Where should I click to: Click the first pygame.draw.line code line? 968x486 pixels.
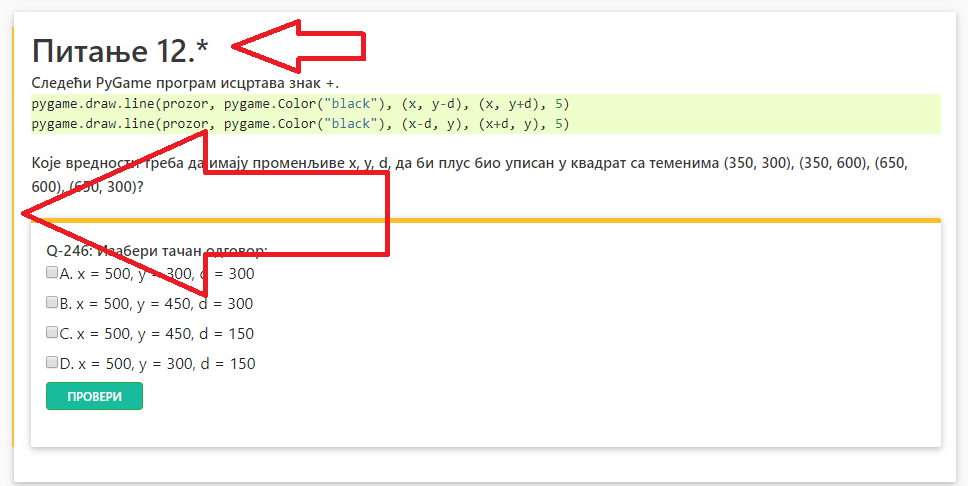(300, 104)
